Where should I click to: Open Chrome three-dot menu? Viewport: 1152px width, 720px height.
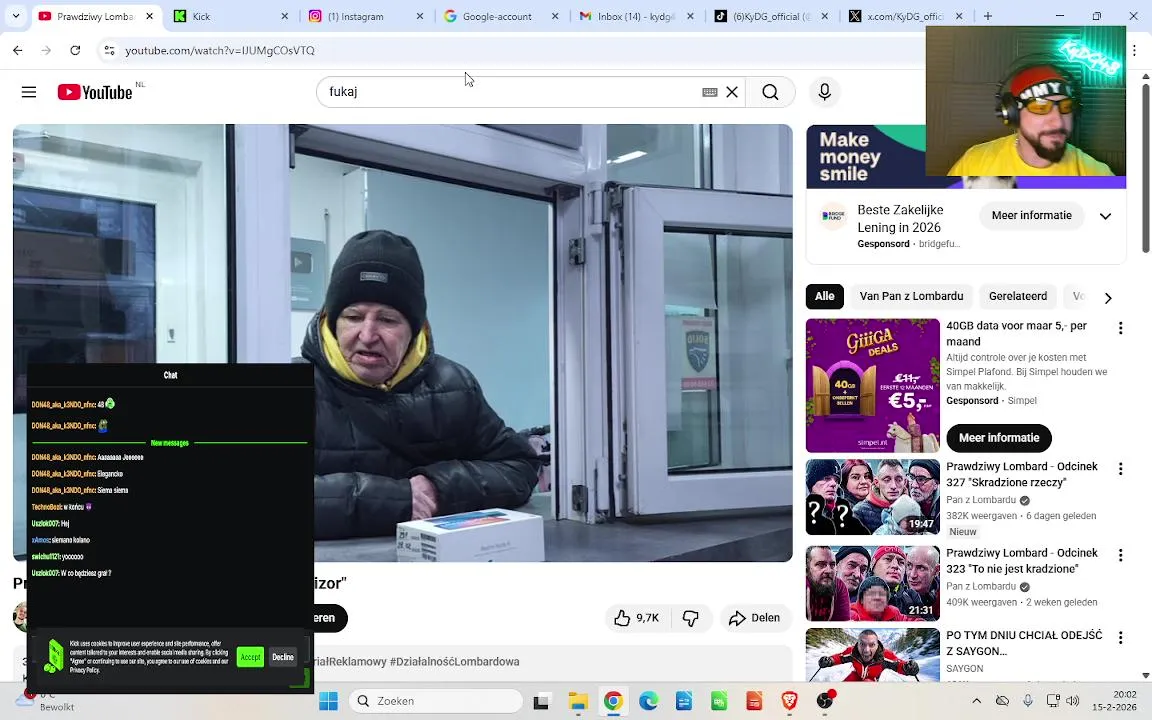point(1134,50)
